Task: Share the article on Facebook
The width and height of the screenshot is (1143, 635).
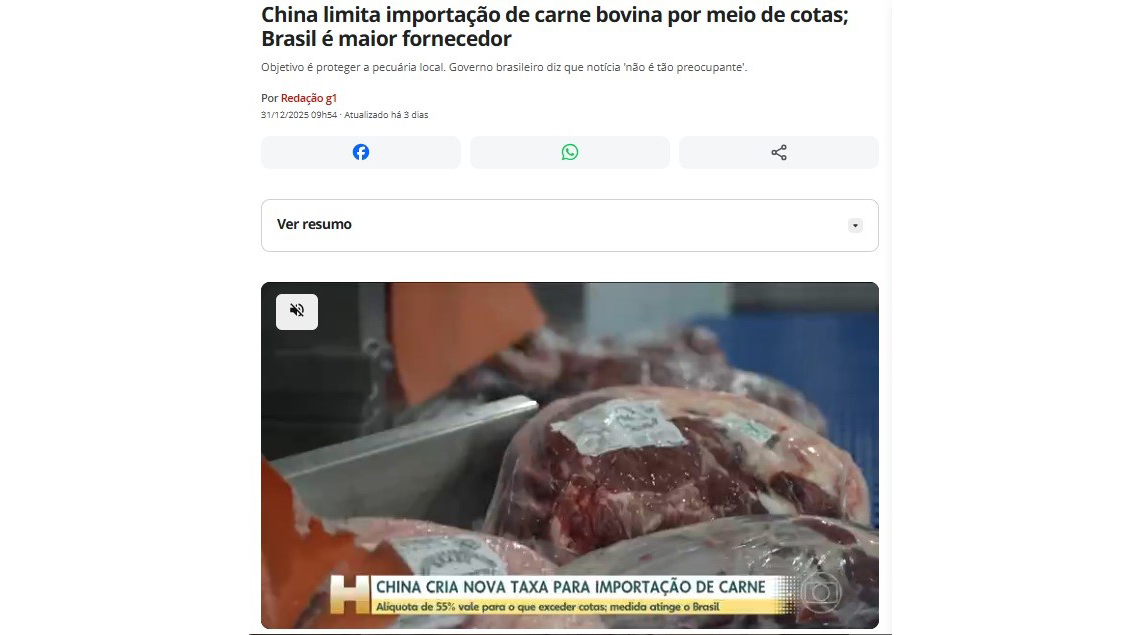Action: [361, 152]
